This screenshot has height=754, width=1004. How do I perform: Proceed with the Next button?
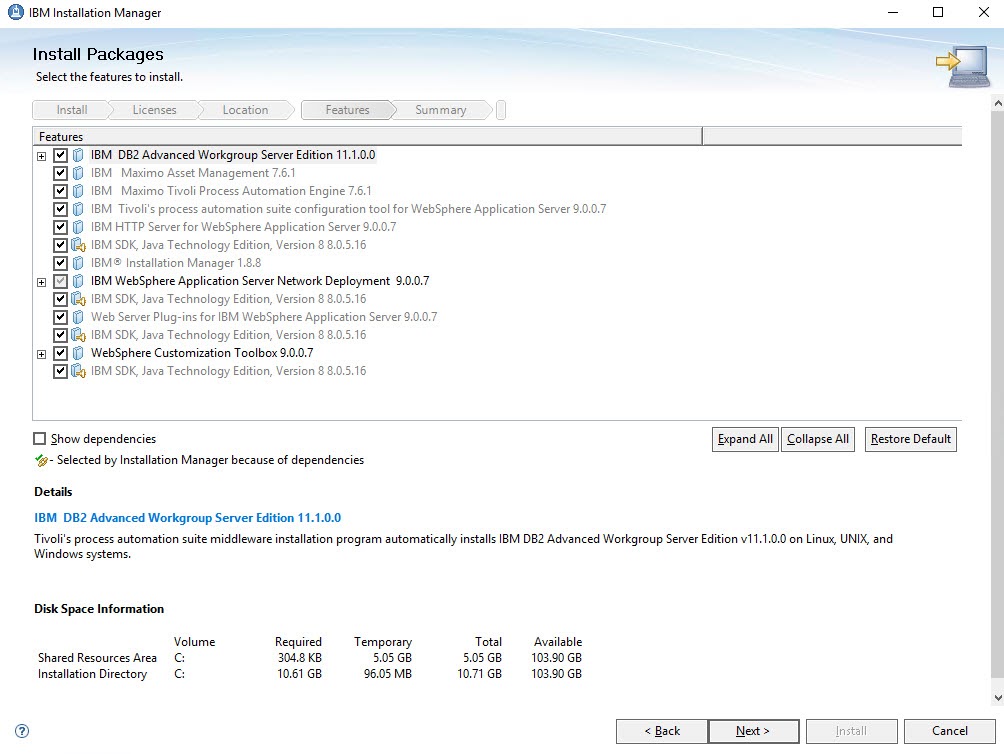click(x=754, y=731)
